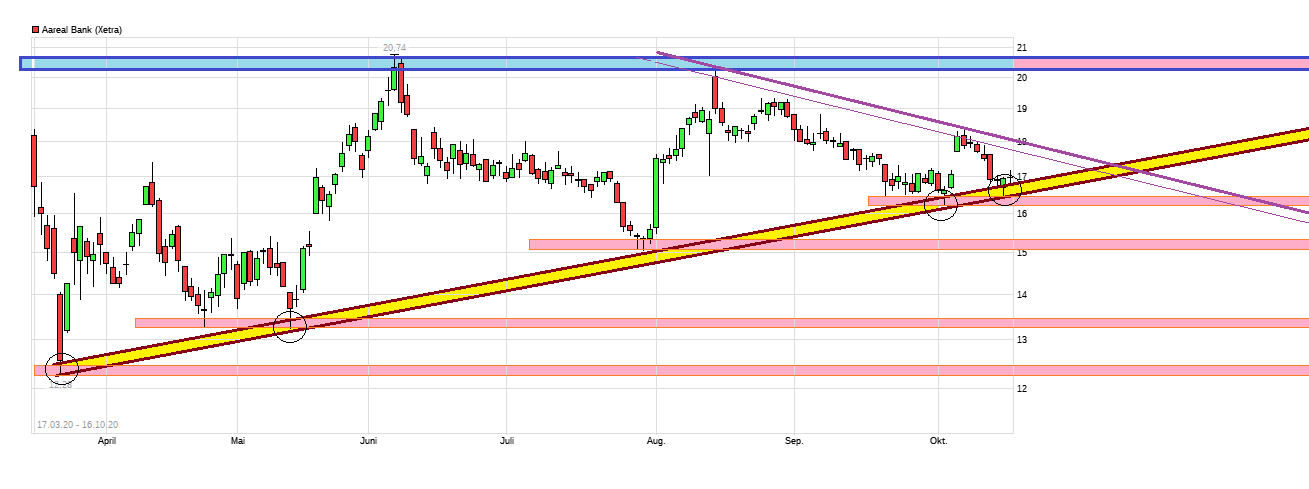The height and width of the screenshot is (489, 1309).
Task: Click the "Okt." month label
Action: (939, 440)
